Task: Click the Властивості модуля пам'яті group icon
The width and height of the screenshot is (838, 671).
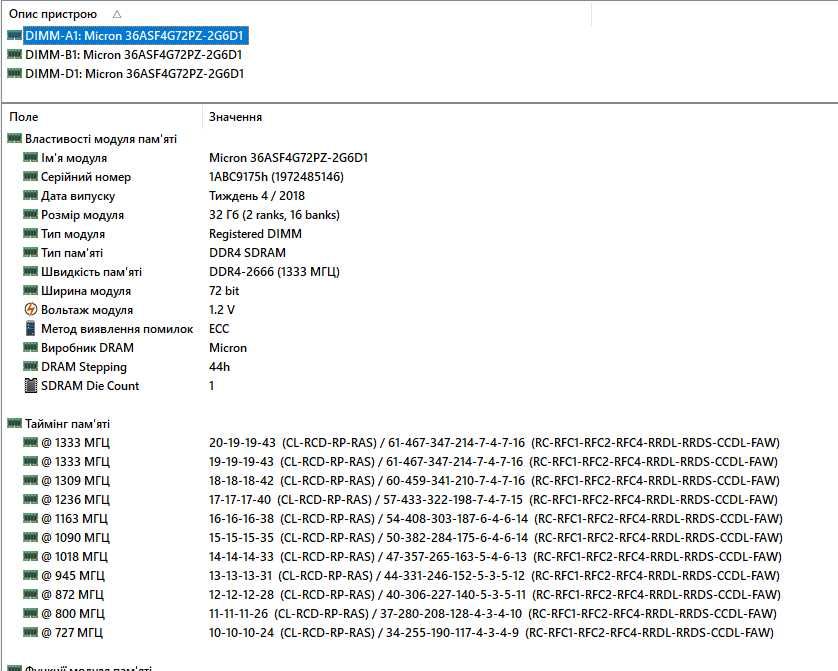Action: 15,139
